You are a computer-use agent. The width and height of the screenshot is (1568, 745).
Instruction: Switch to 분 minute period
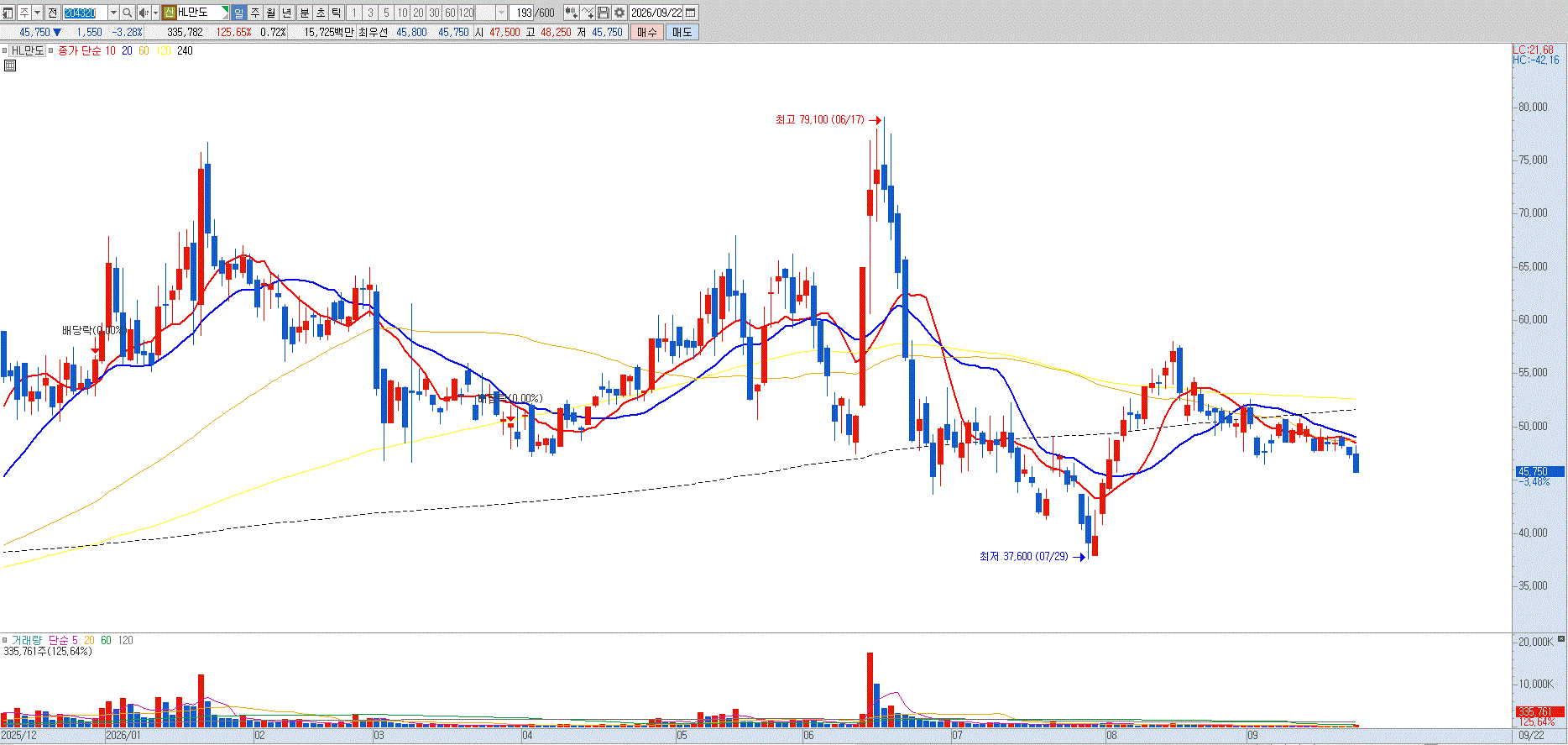pyautogui.click(x=304, y=13)
